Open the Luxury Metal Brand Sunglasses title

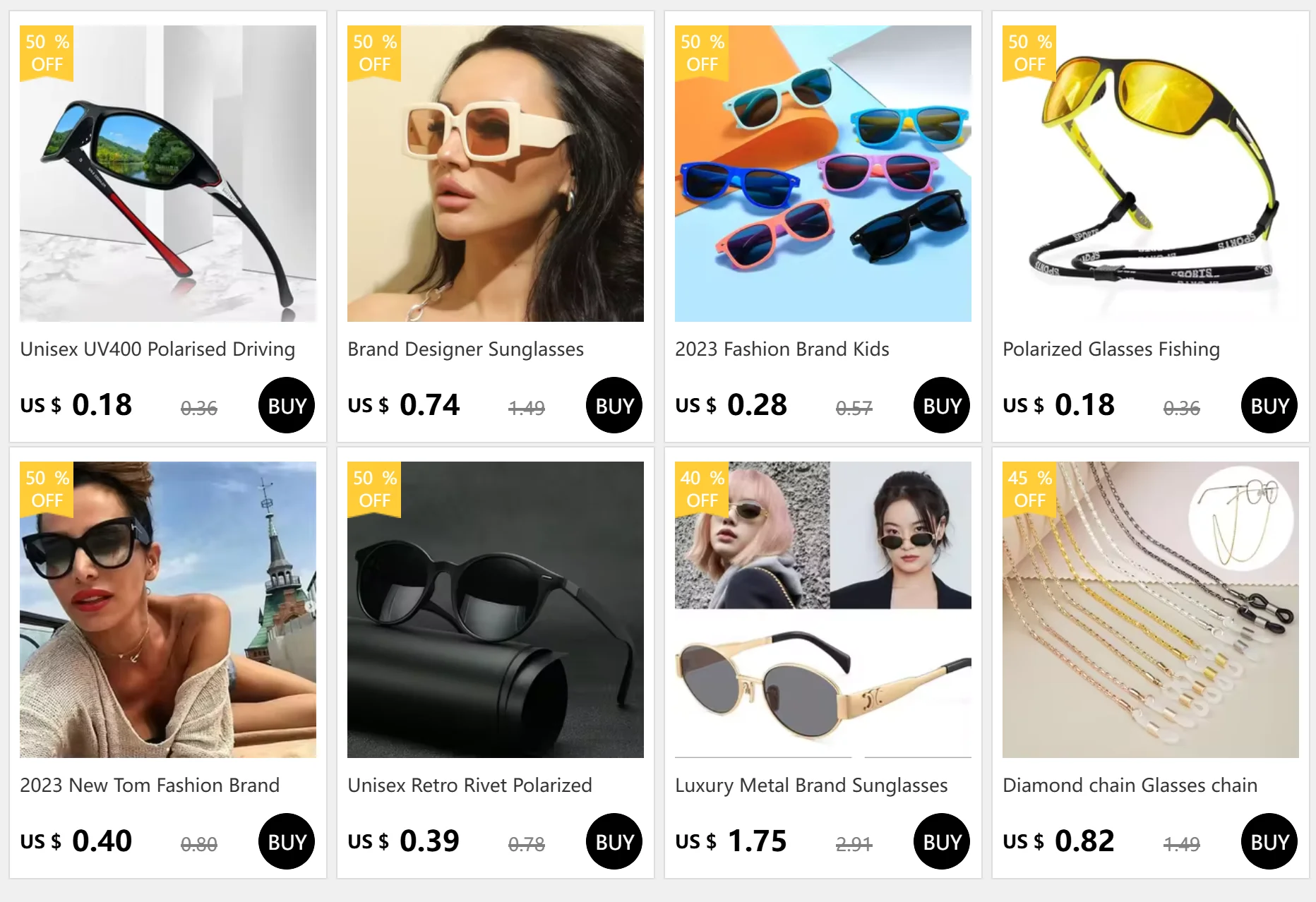pyautogui.click(x=811, y=786)
